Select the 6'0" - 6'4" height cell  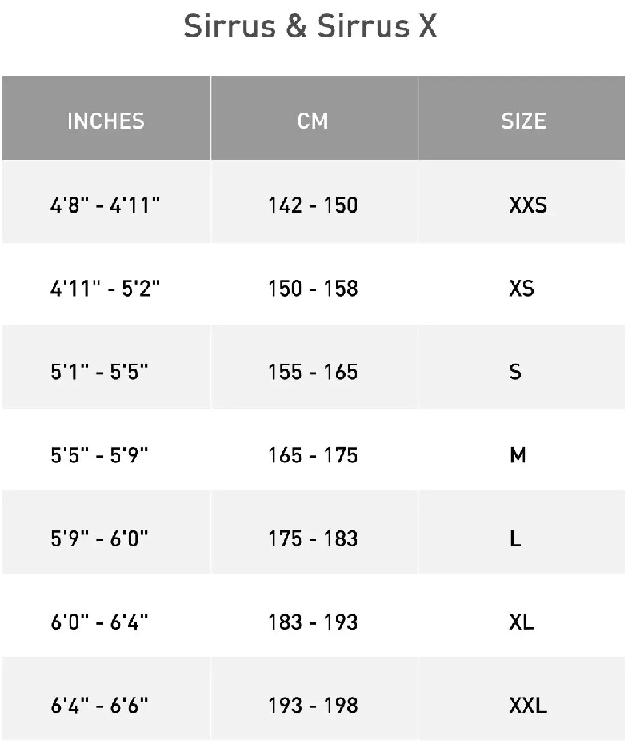tap(106, 617)
